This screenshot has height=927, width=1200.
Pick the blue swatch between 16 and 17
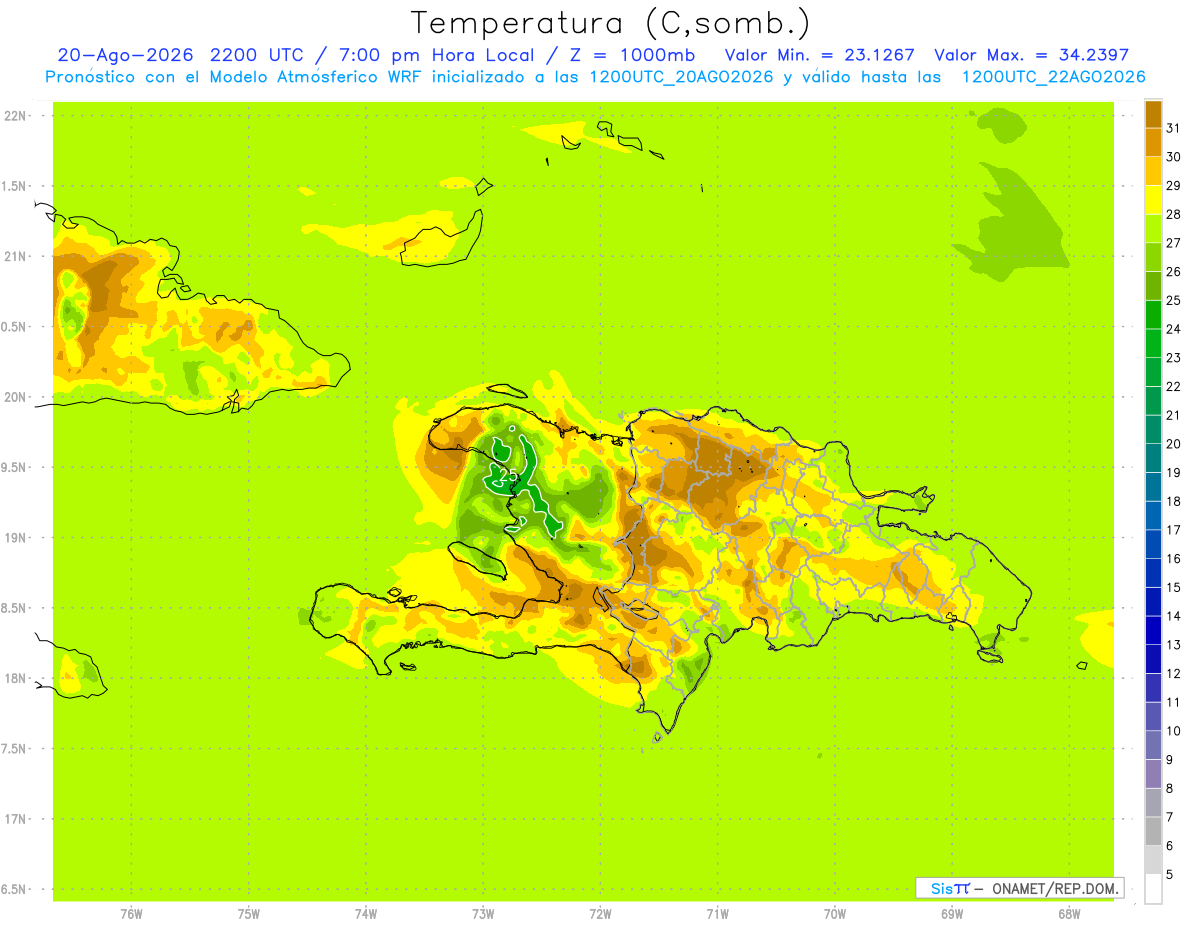click(1153, 544)
